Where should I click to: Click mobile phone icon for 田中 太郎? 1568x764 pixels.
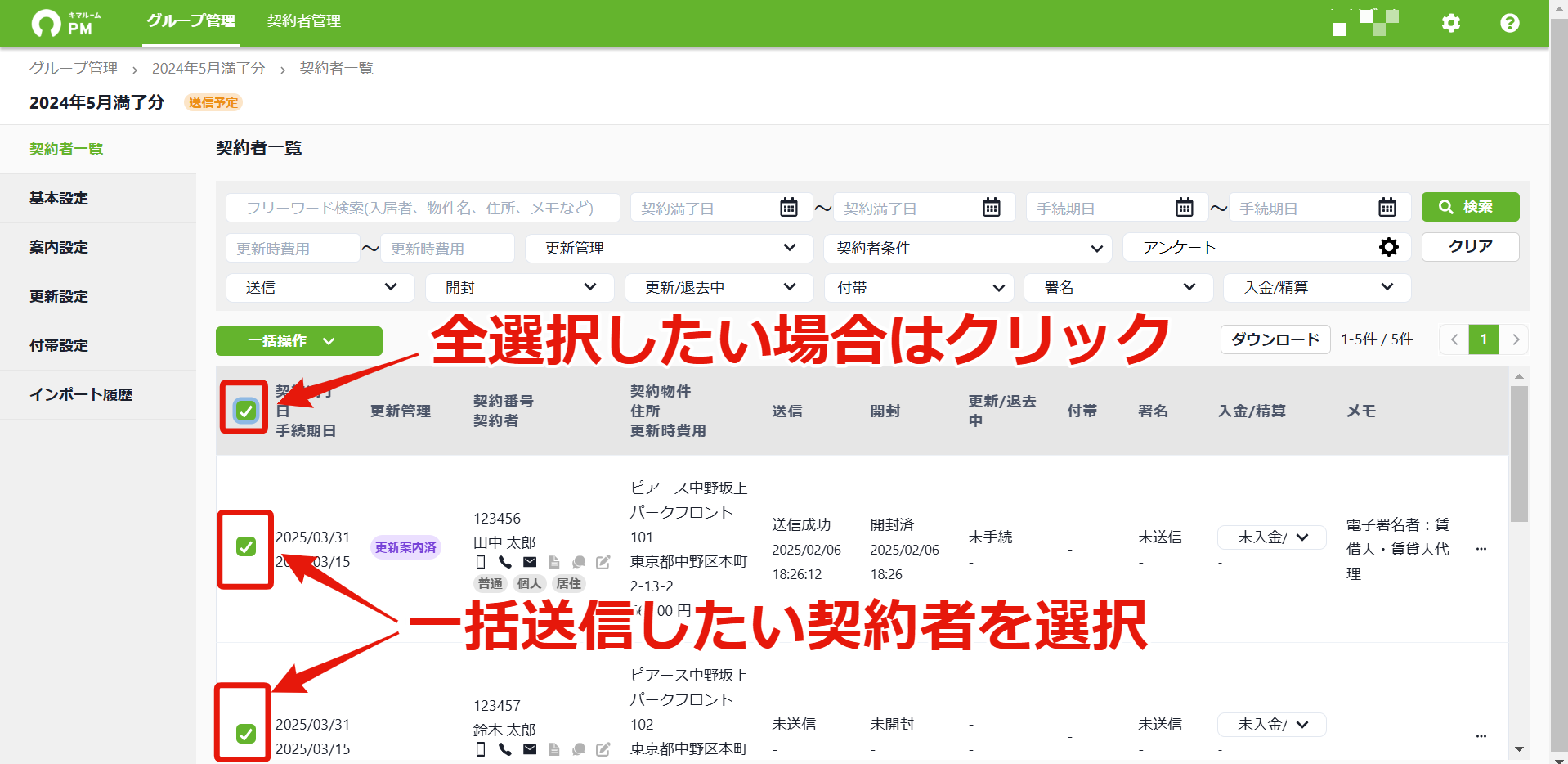(481, 562)
